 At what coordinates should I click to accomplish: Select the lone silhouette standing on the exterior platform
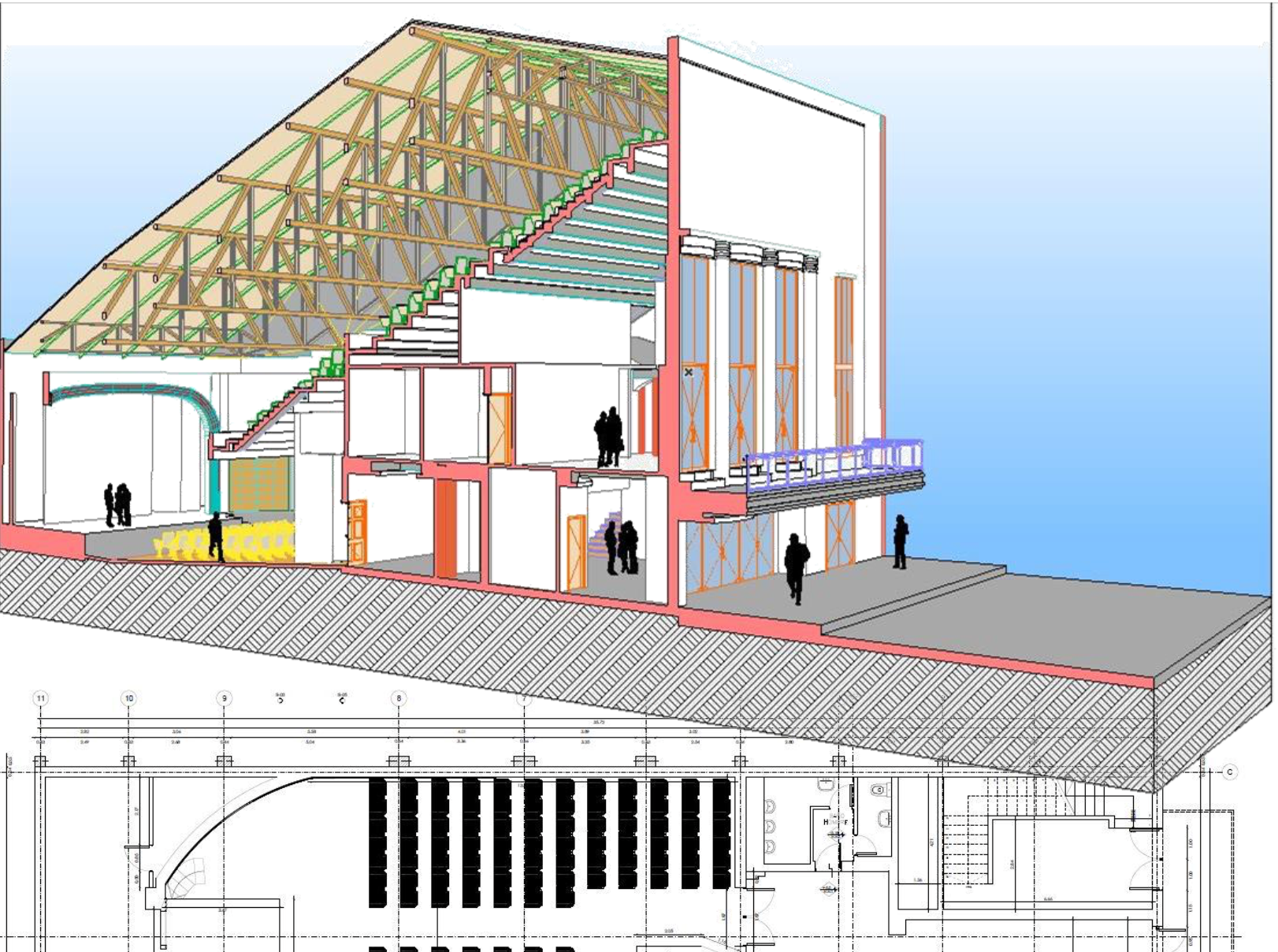pos(900,541)
